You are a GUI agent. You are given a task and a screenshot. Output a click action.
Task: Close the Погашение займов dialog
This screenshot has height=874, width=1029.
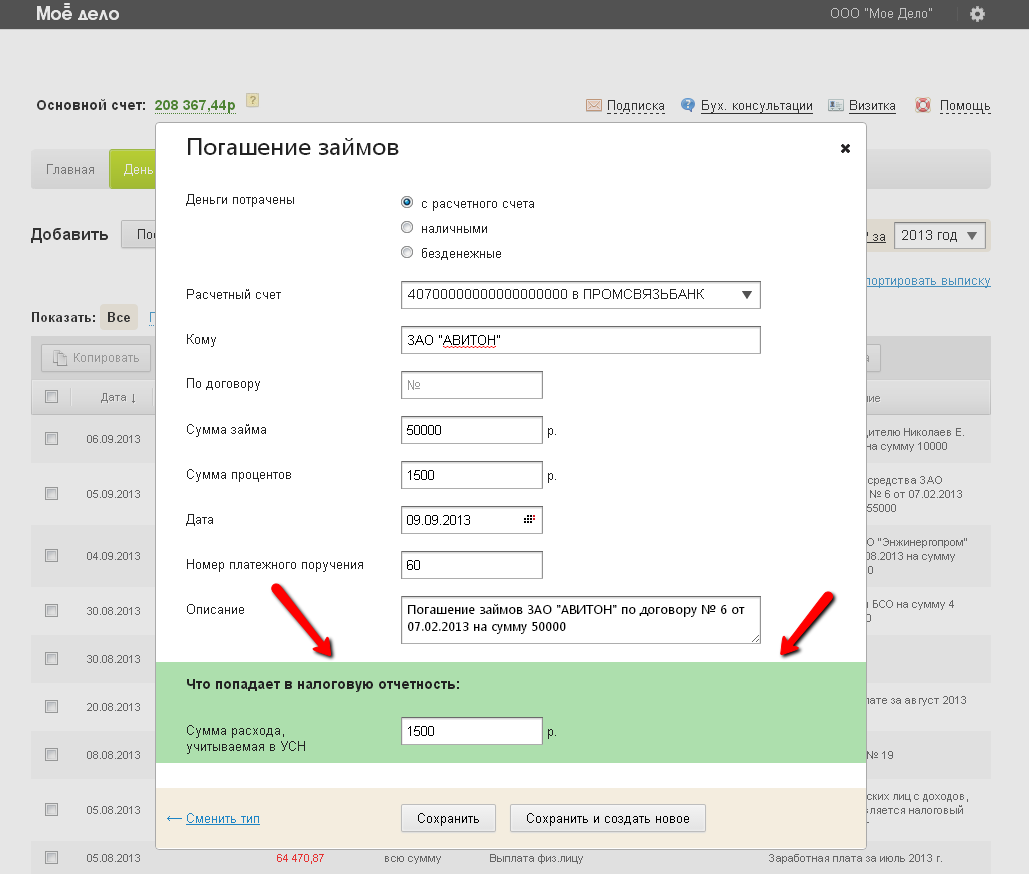(845, 148)
